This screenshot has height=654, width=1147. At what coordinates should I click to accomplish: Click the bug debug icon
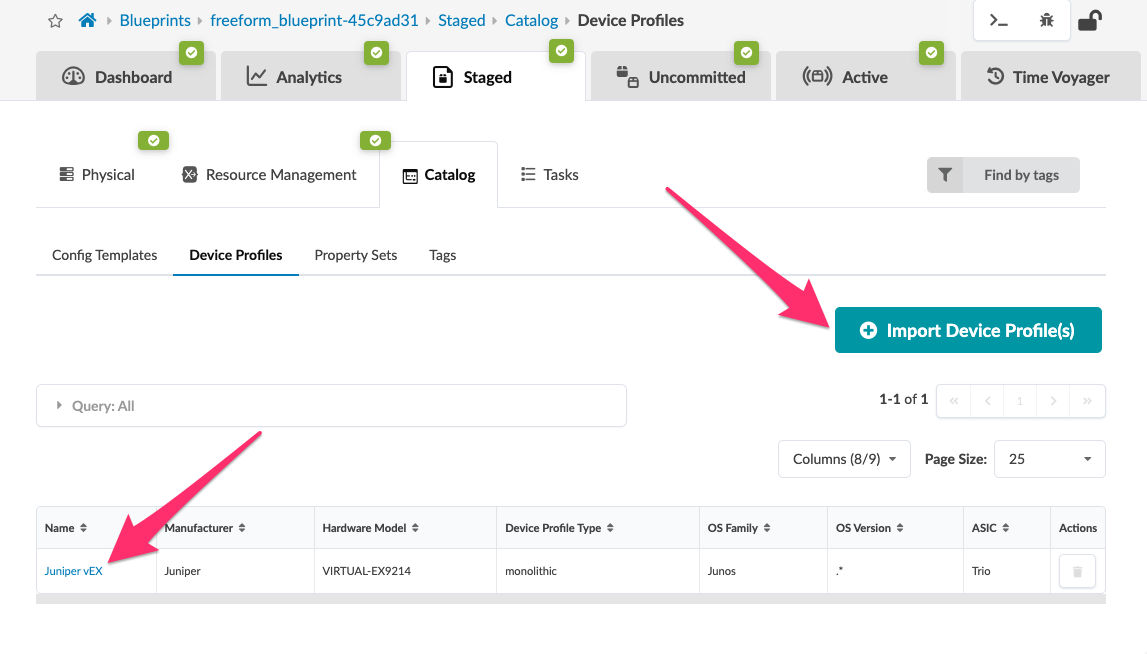pos(1047,20)
